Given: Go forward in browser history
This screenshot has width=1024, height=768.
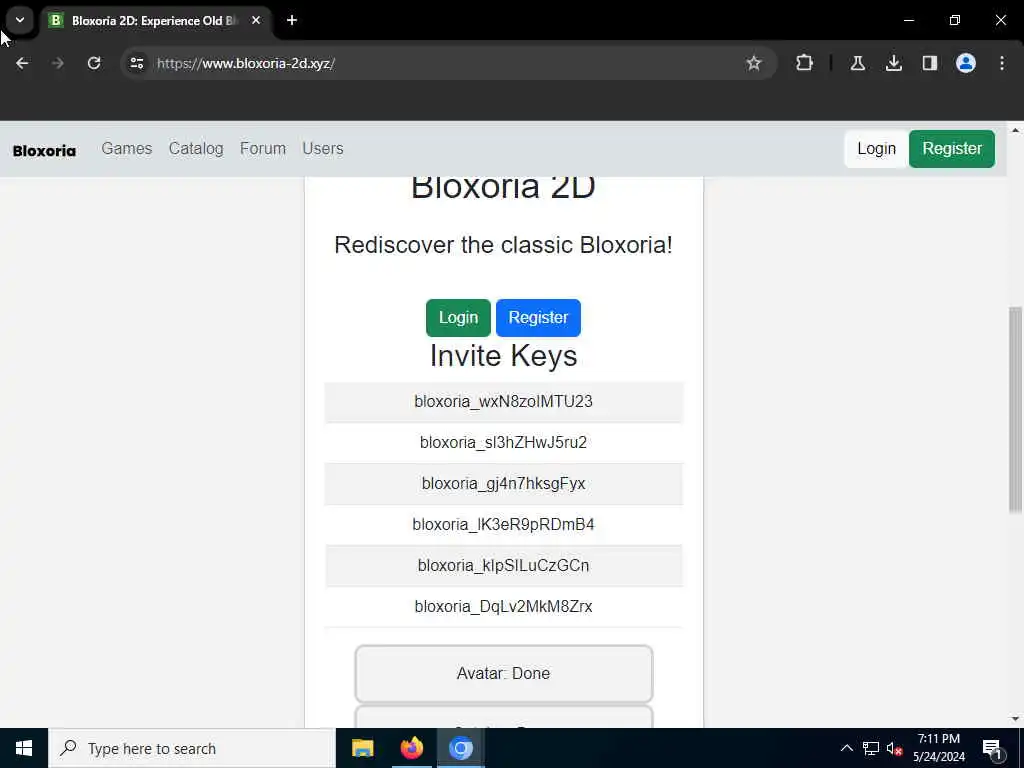Looking at the screenshot, I should coord(57,63).
